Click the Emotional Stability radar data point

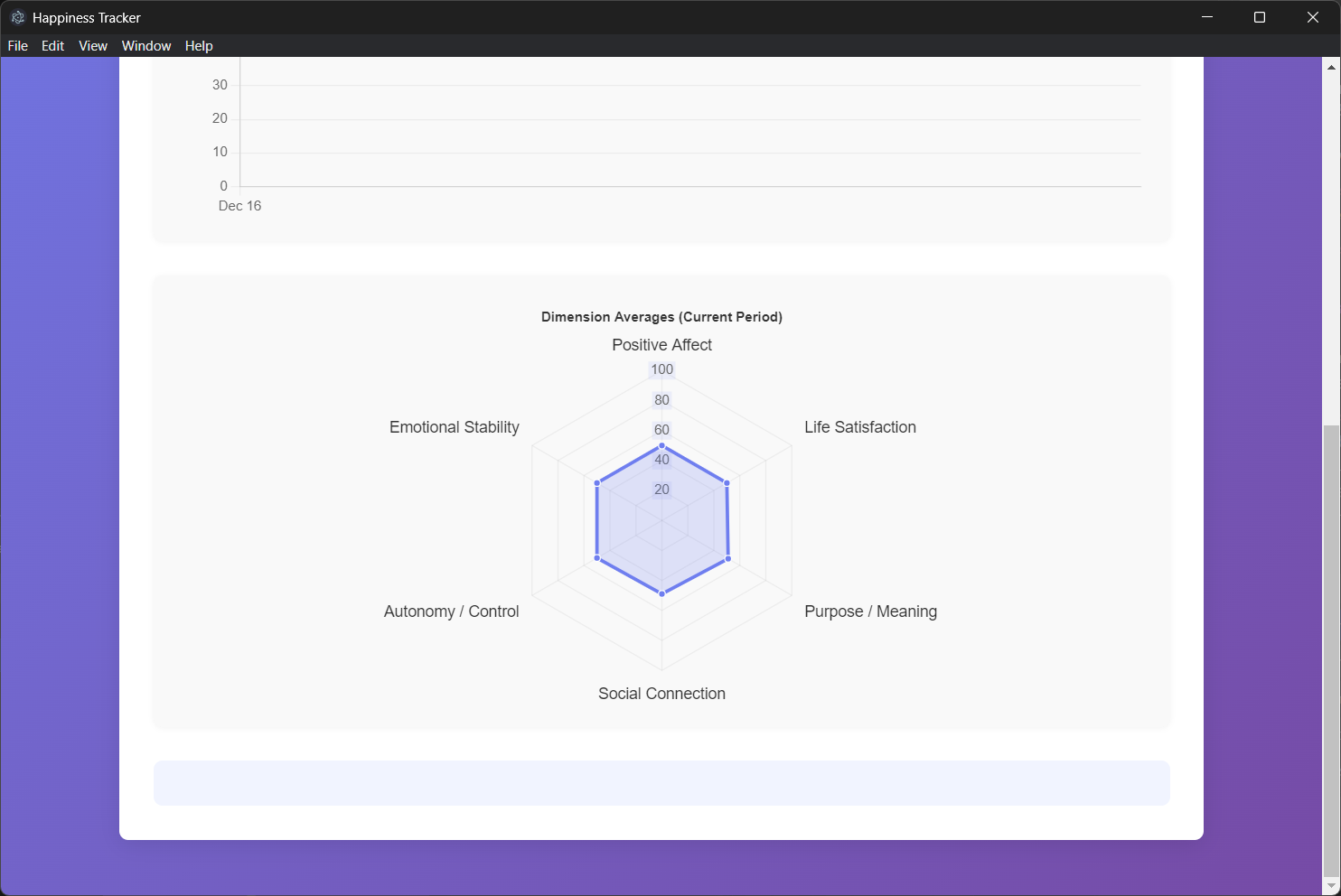597,483
